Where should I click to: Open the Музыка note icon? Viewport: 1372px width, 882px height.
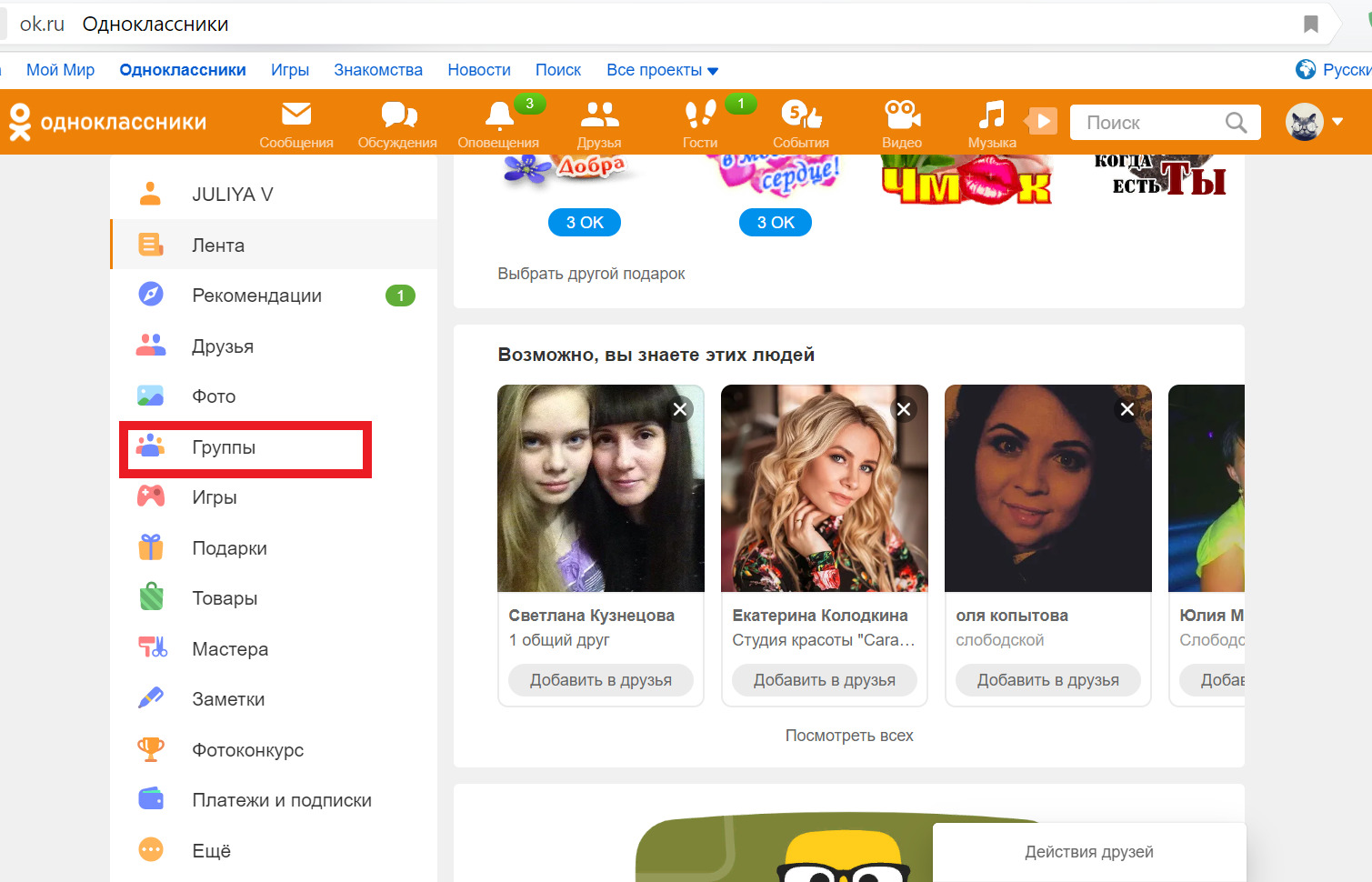pos(991,115)
